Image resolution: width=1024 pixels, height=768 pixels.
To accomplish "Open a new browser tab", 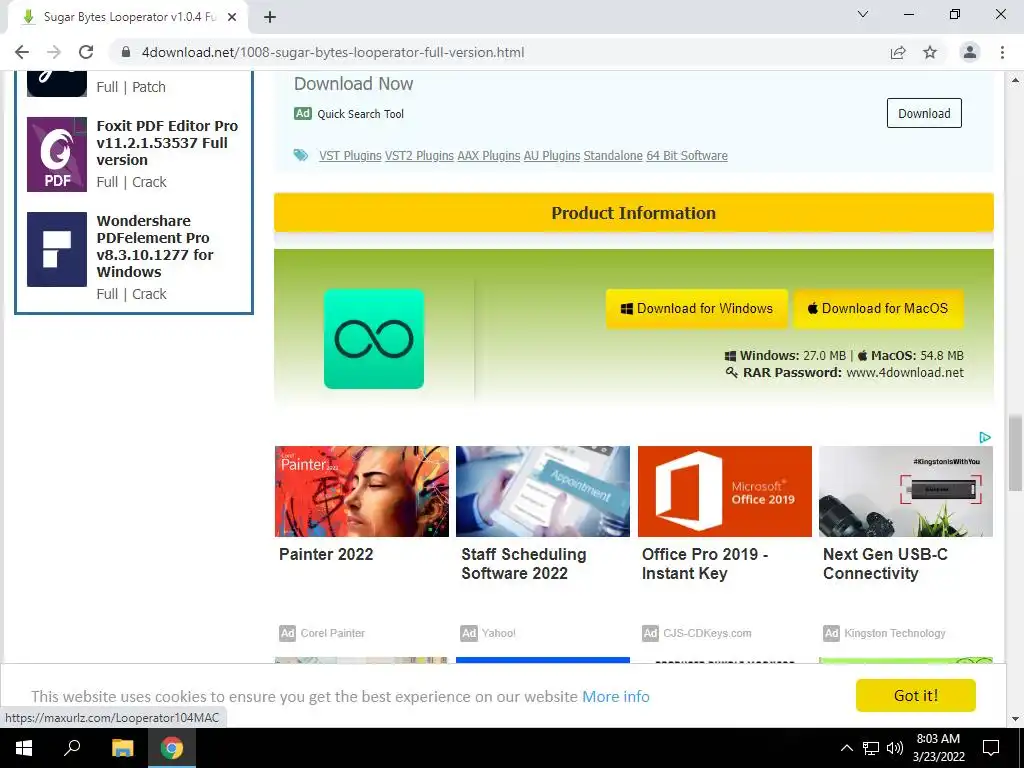I will point(270,17).
